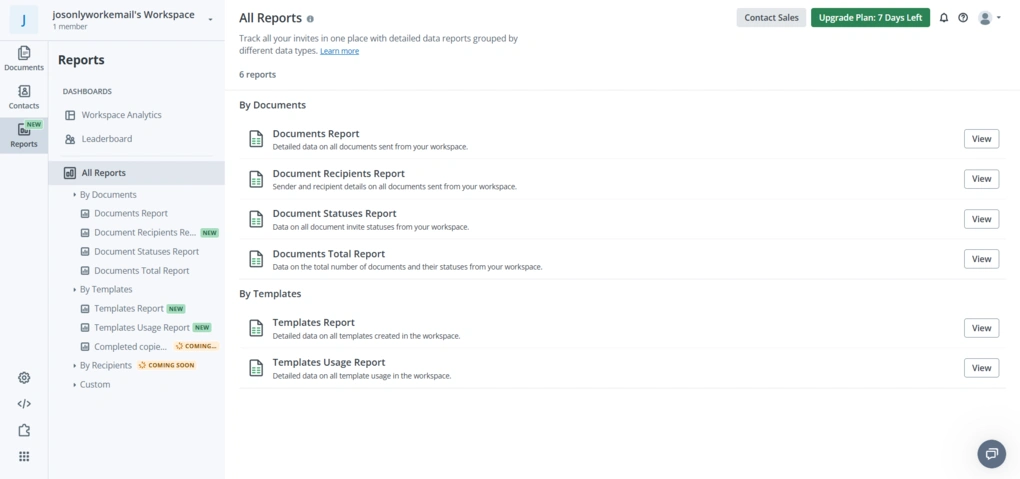This screenshot has width=1020, height=479.
Task: Collapse the By Documents tree group
Action: click(x=75, y=195)
